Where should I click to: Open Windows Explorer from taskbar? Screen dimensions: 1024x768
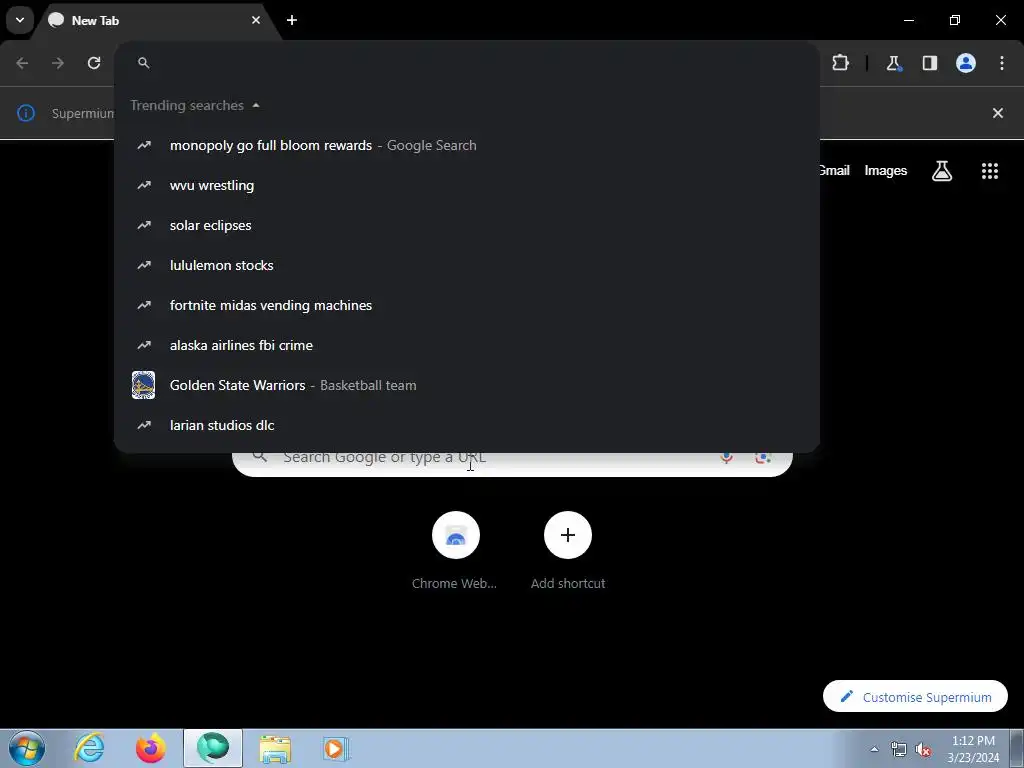[275, 748]
